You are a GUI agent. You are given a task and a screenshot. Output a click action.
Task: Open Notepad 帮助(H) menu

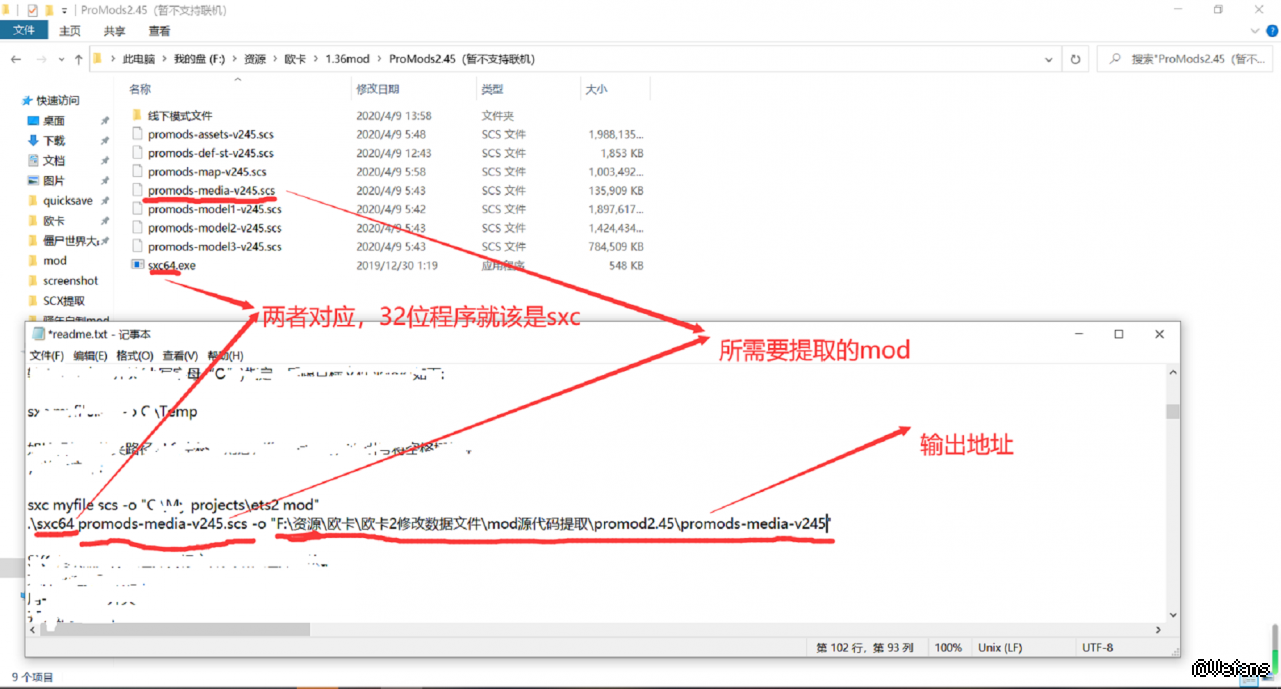224,355
